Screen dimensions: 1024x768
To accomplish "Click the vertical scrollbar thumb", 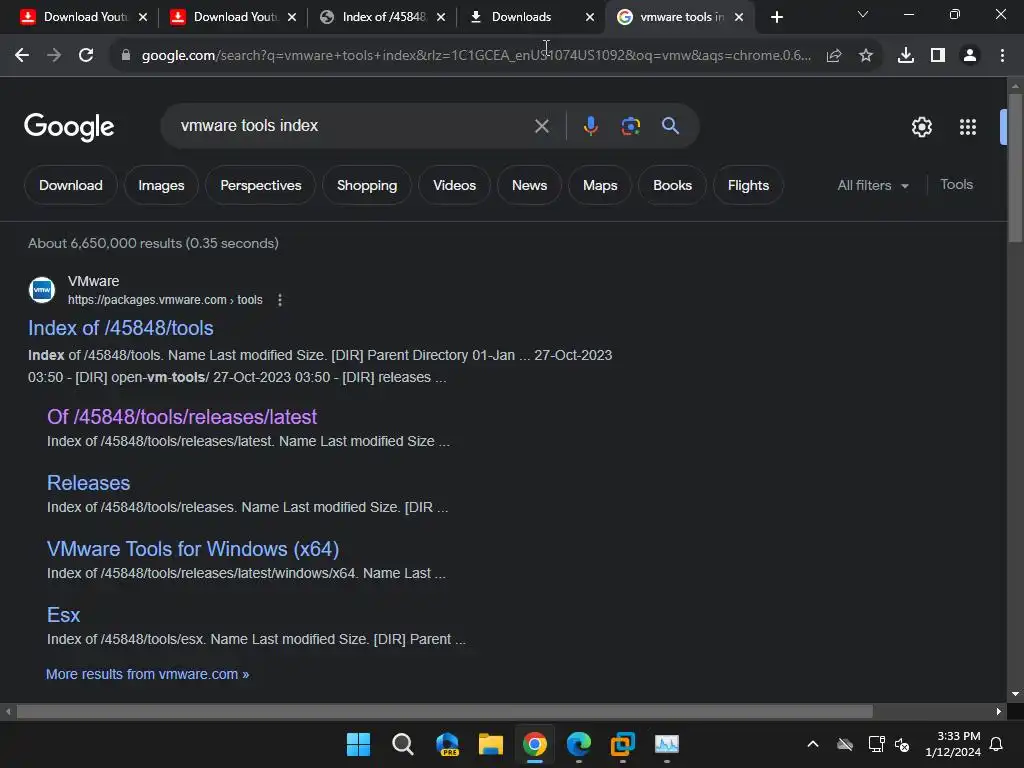I will pos(1016,168).
